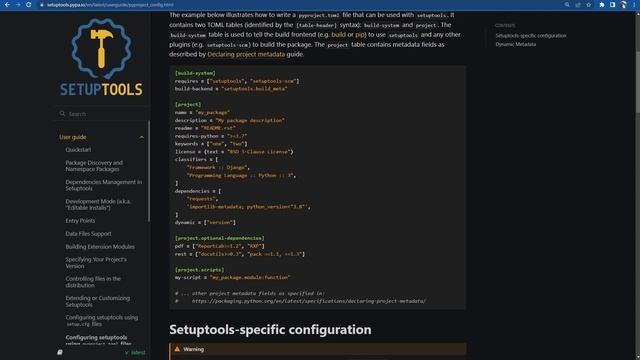This screenshot has width=640, height=360.
Task: Jump to Setuptools-specific configuration in contents
Action: tap(531, 36)
